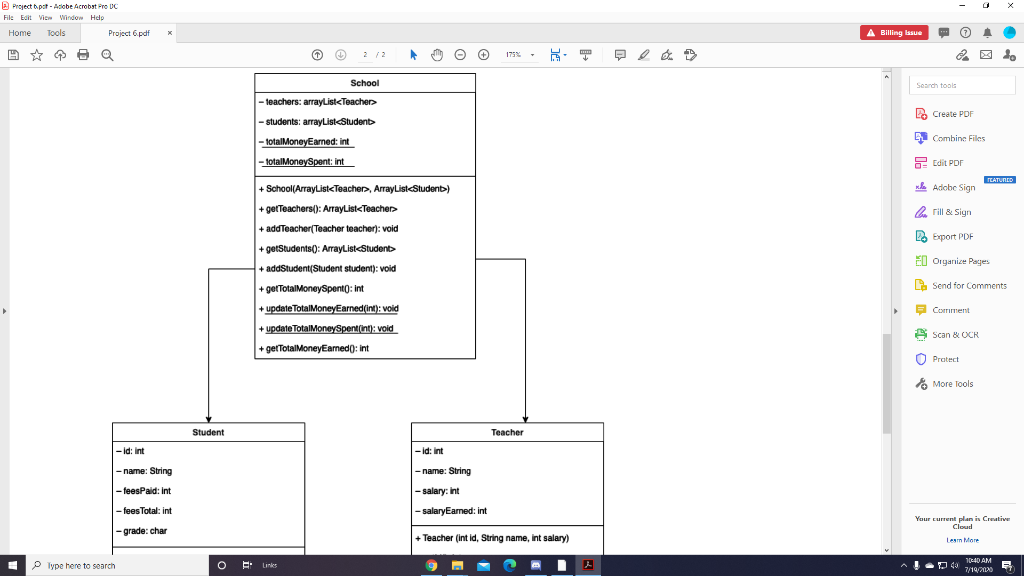Go to the previous page
Viewport: 1024px width, 576px height.
pyautogui.click(x=317, y=55)
